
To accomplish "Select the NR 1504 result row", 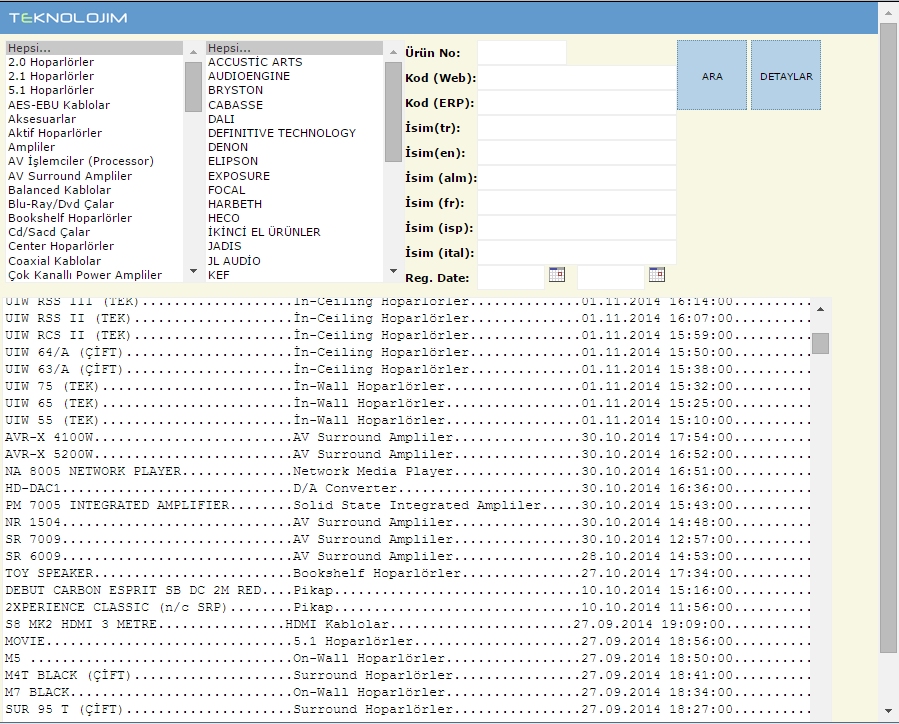I will [407, 522].
